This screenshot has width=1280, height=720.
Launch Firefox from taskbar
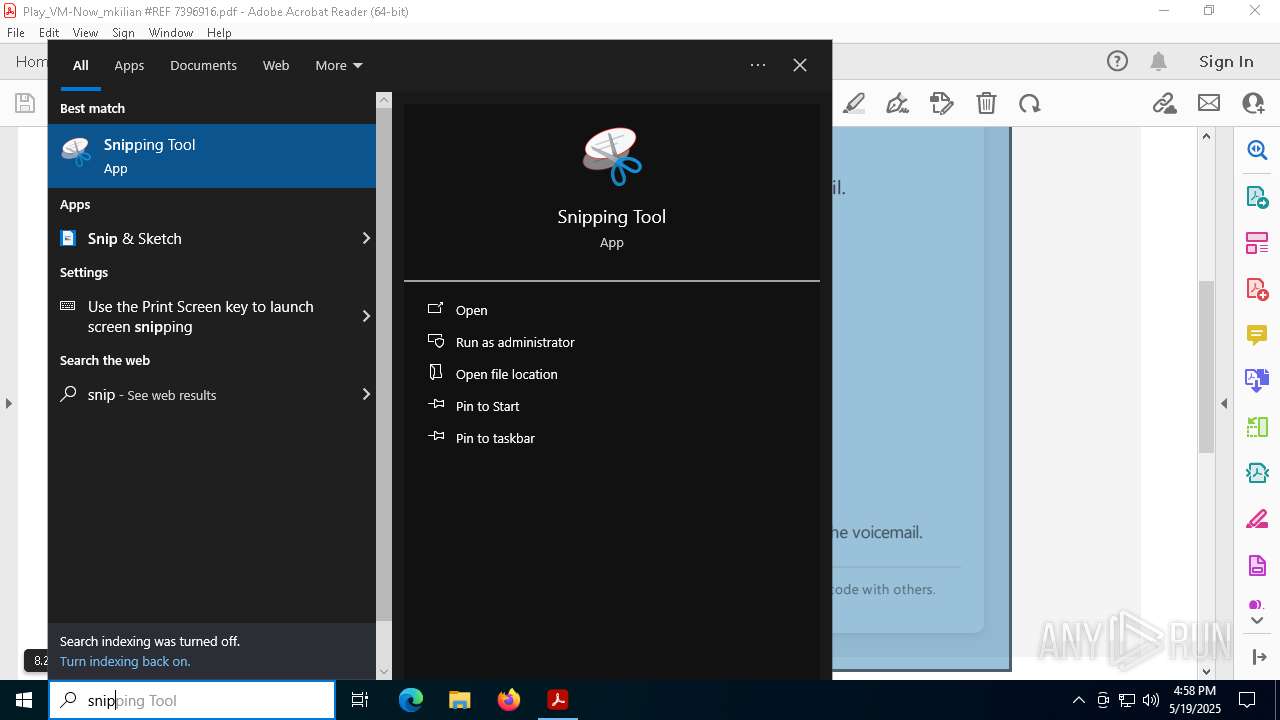click(x=508, y=700)
